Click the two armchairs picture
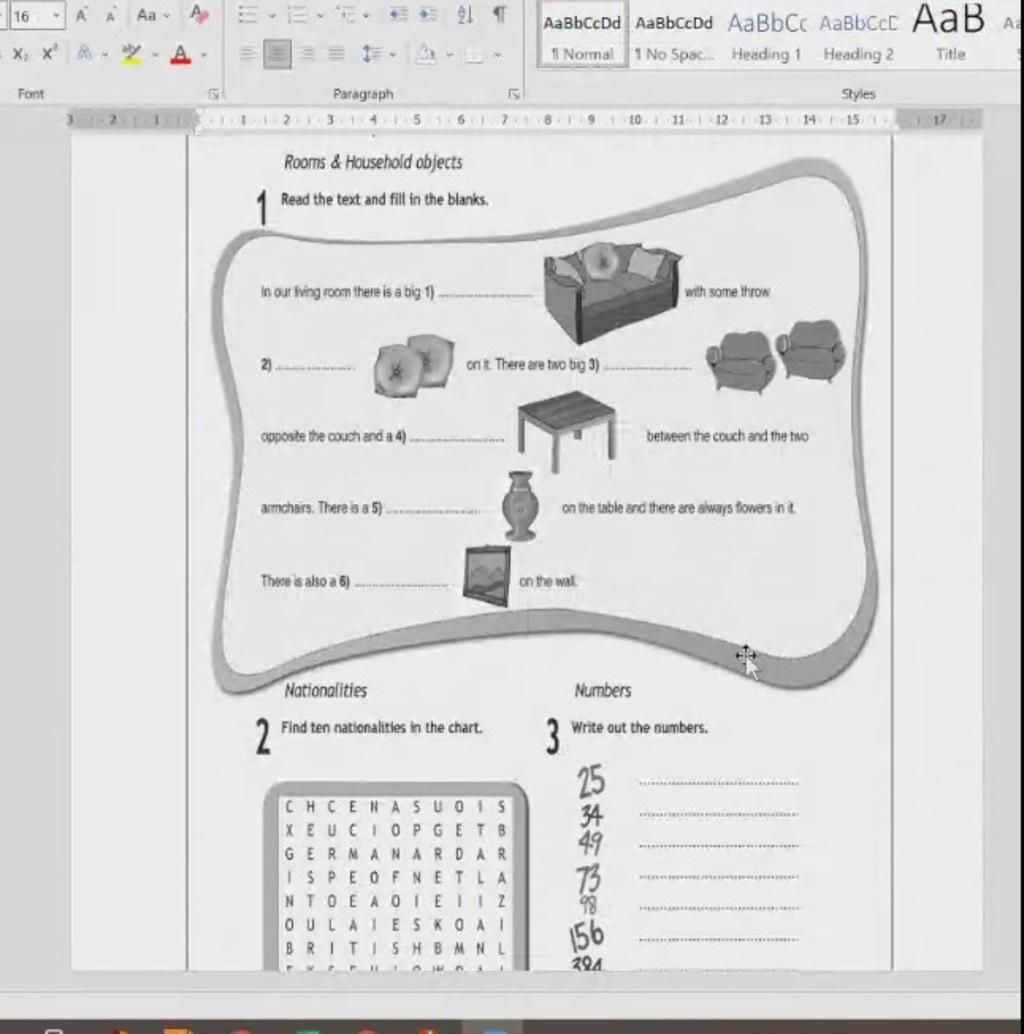 click(775, 356)
